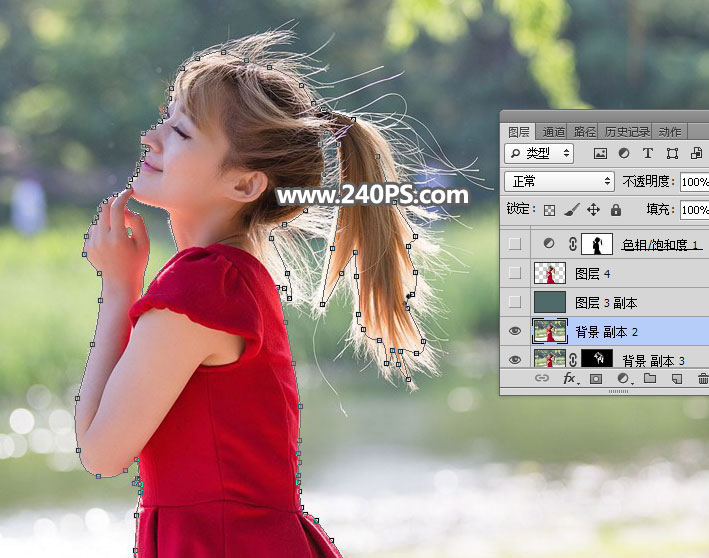The height and width of the screenshot is (558, 709).
Task: Click the panel resize grip at bottom
Action: tap(618, 391)
